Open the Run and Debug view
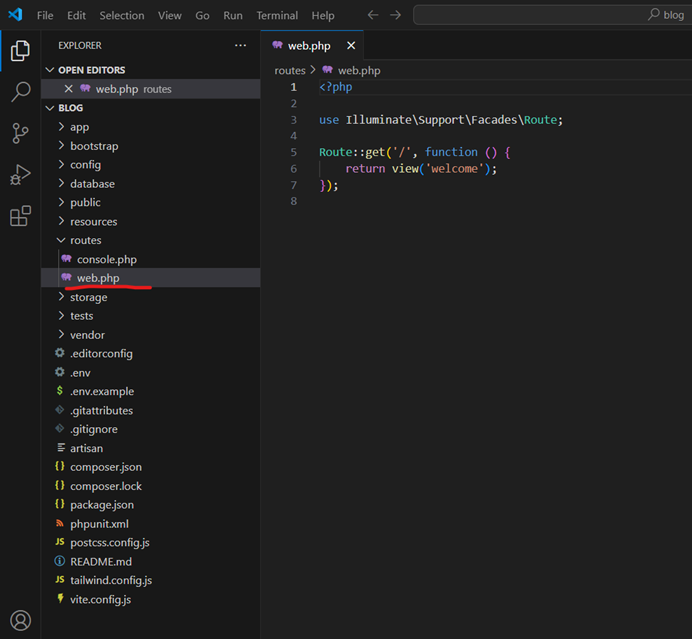 point(20,175)
